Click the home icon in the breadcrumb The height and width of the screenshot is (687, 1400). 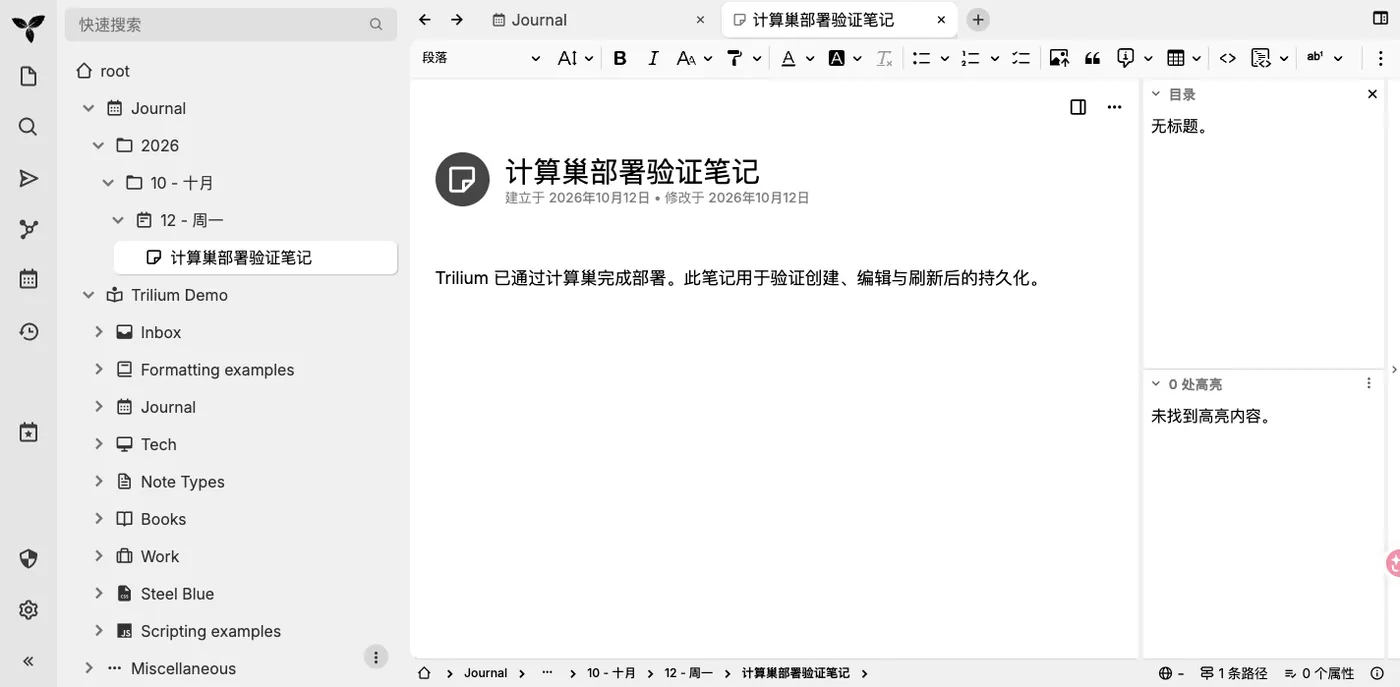[x=424, y=673]
